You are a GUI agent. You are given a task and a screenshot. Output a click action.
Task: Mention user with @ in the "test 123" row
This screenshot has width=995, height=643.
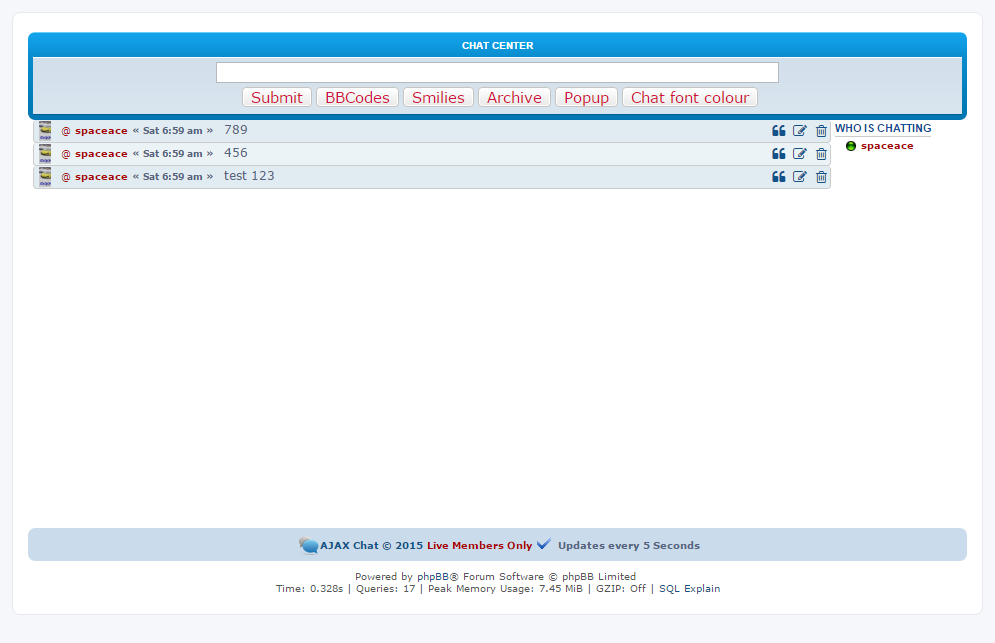66,176
